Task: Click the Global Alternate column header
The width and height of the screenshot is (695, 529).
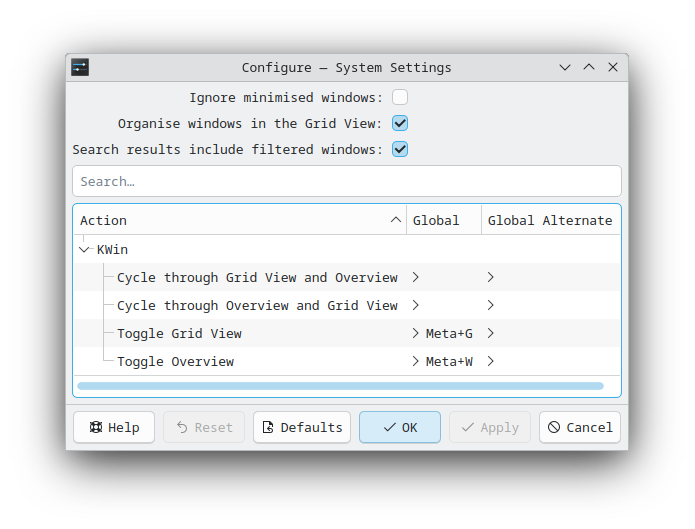Action: click(x=551, y=220)
